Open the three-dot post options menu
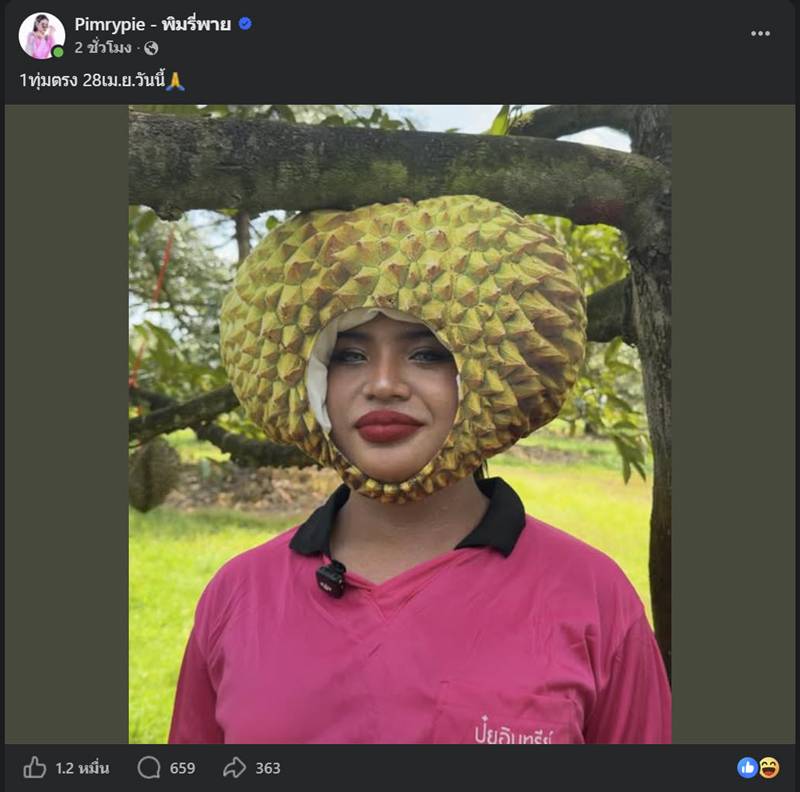This screenshot has width=800, height=792. (x=759, y=31)
